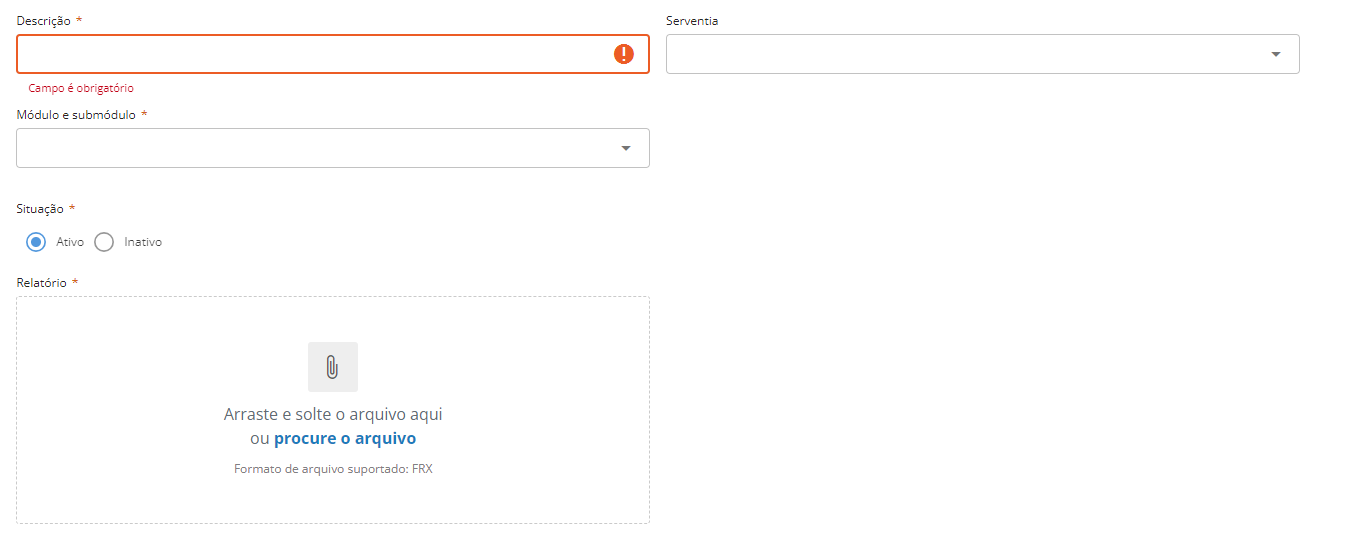
Task: Click the Relatório file drop zone area
Action: [333, 410]
